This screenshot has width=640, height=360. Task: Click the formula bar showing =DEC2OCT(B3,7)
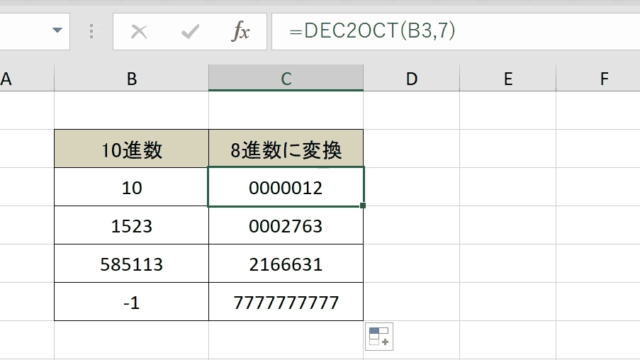coord(456,31)
